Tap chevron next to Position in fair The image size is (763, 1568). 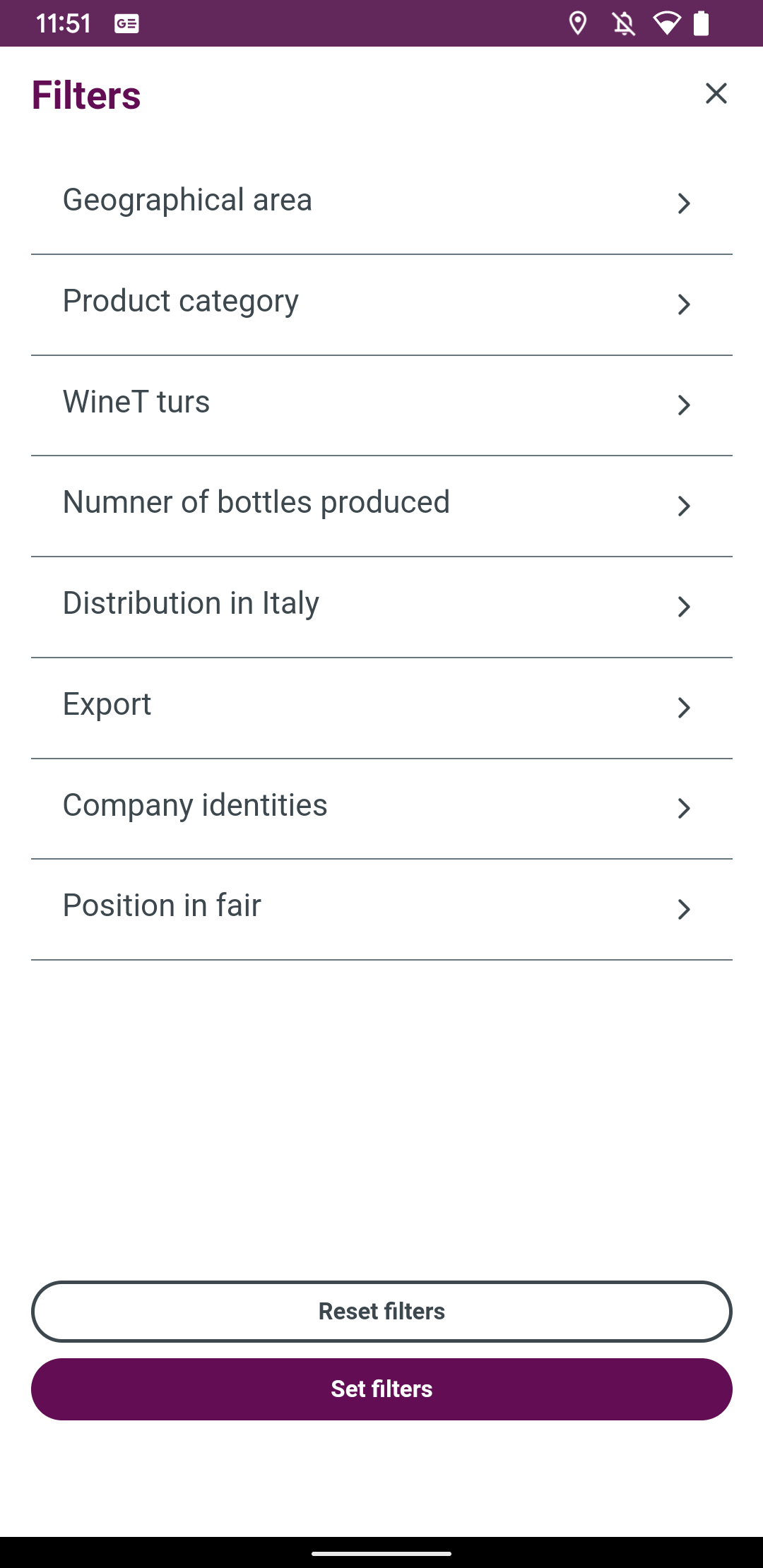coord(683,909)
